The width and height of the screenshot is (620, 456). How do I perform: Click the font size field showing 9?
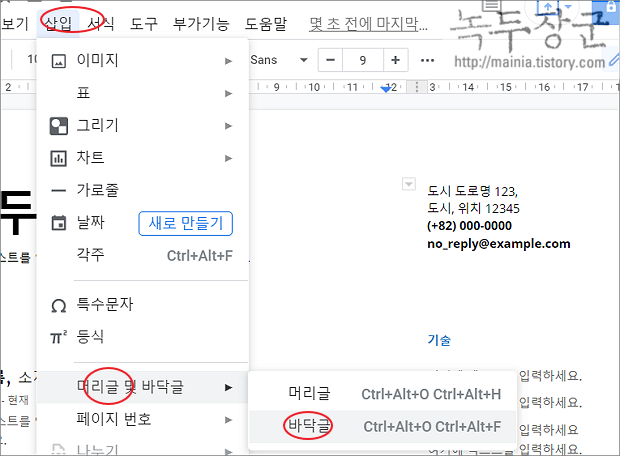[363, 60]
